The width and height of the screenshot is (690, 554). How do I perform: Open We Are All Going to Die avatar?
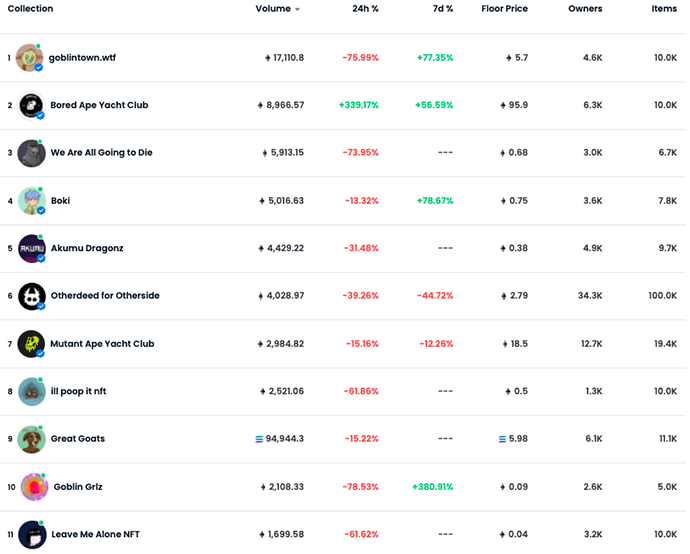[31, 153]
